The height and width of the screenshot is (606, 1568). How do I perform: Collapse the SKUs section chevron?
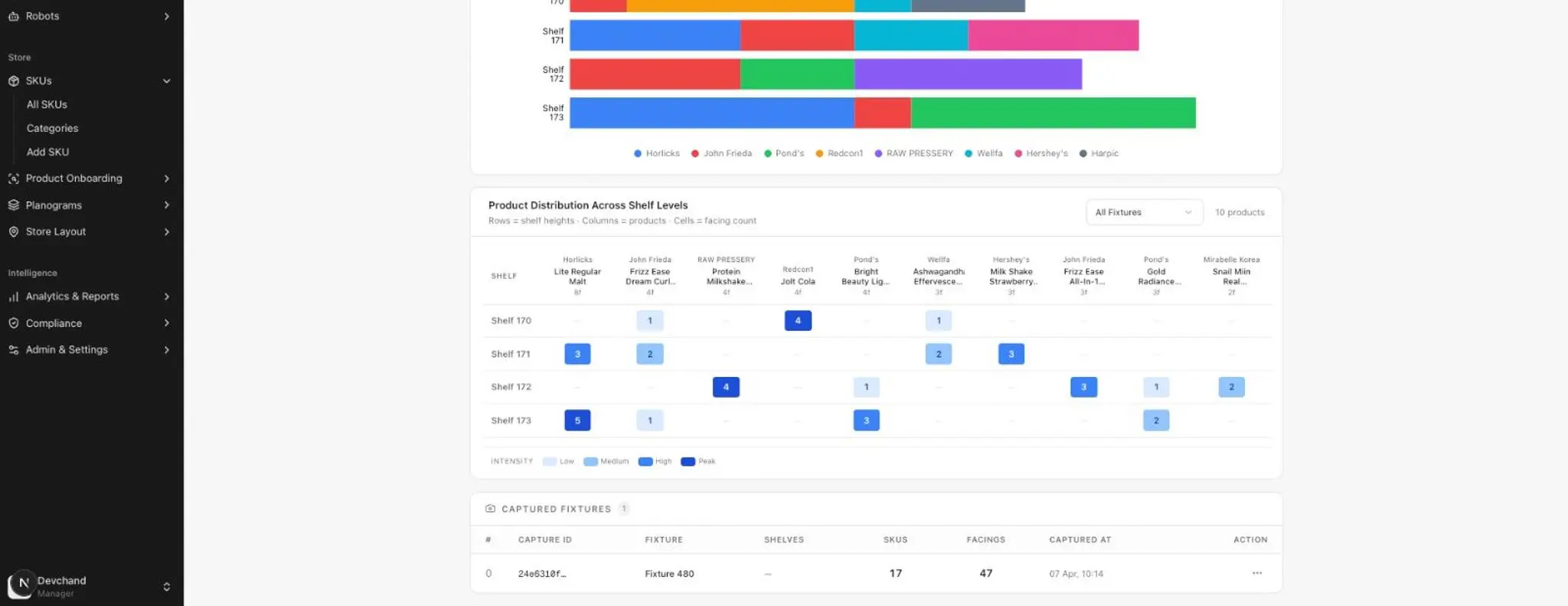tap(166, 81)
